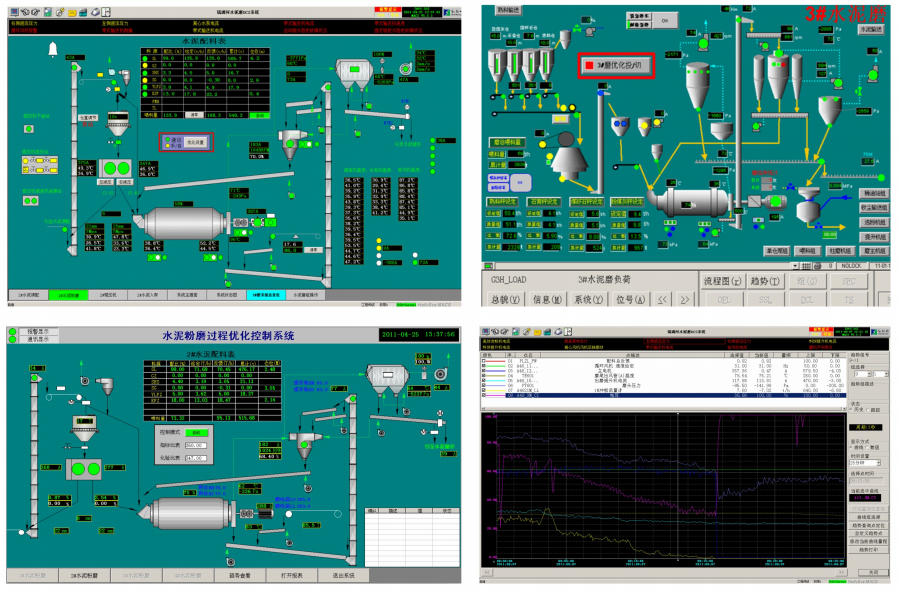Click the 3# ball mill drum graphic
The image size is (899, 591).
[x=693, y=201]
